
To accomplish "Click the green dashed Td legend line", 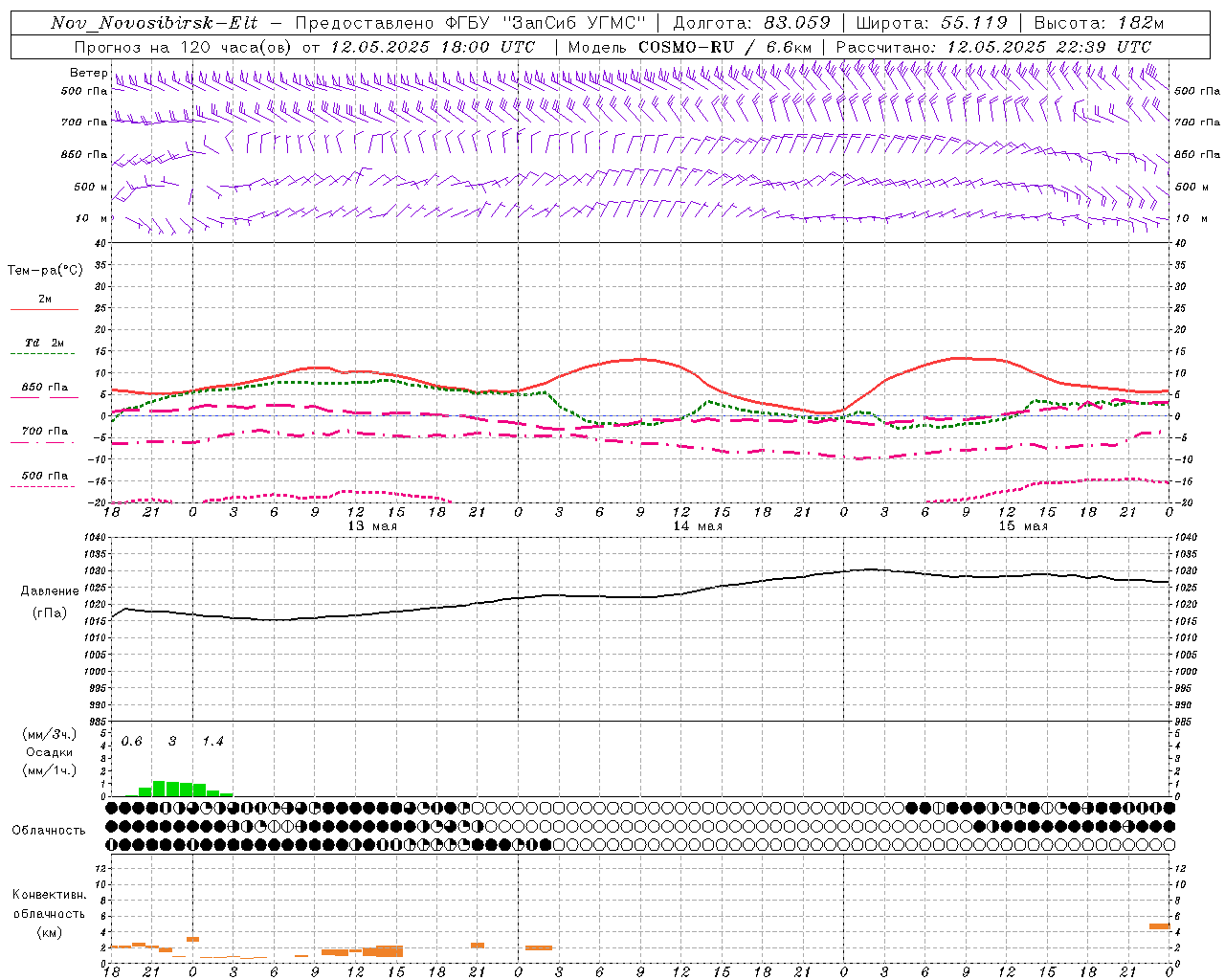I will point(42,353).
